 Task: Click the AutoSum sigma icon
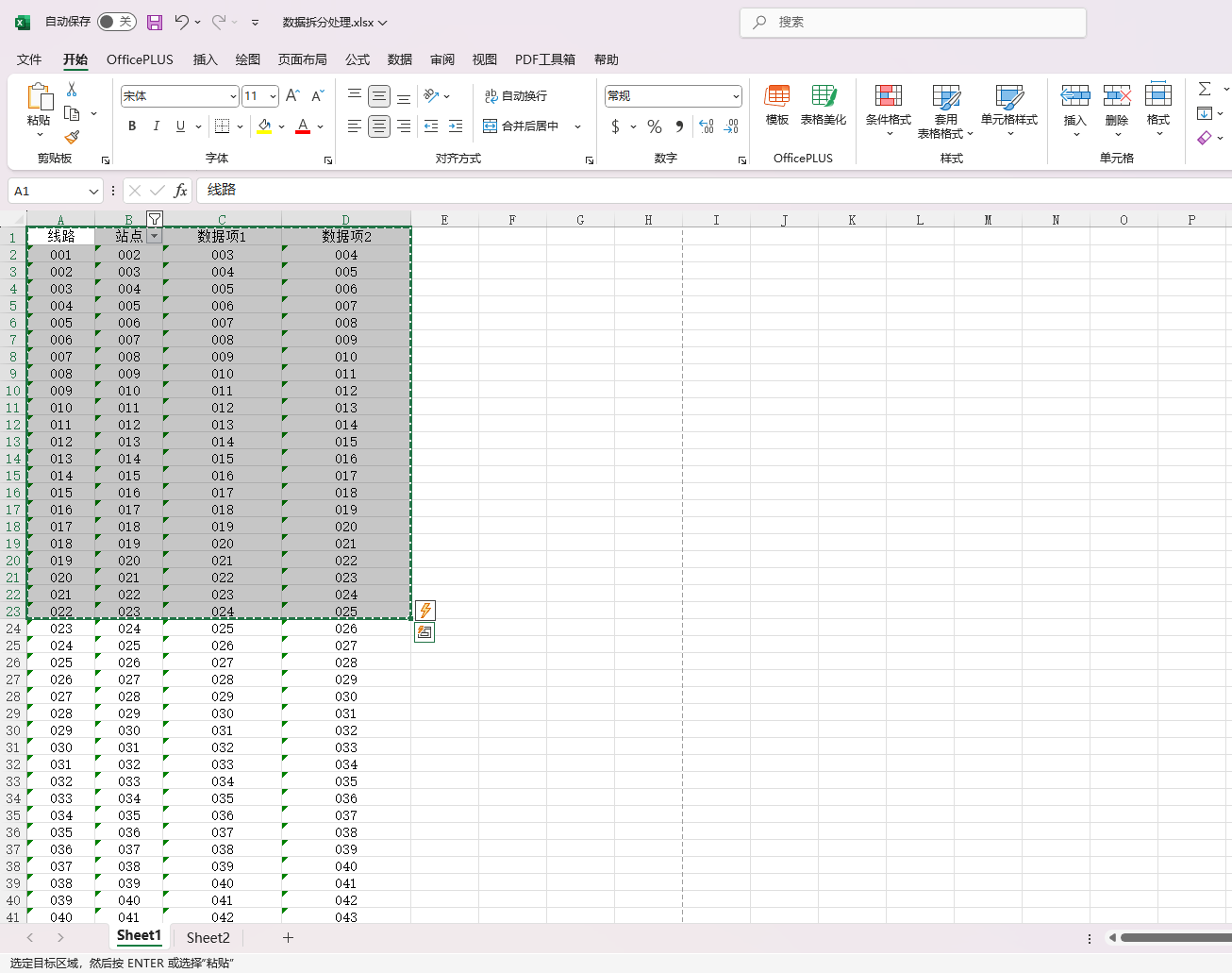click(1205, 89)
